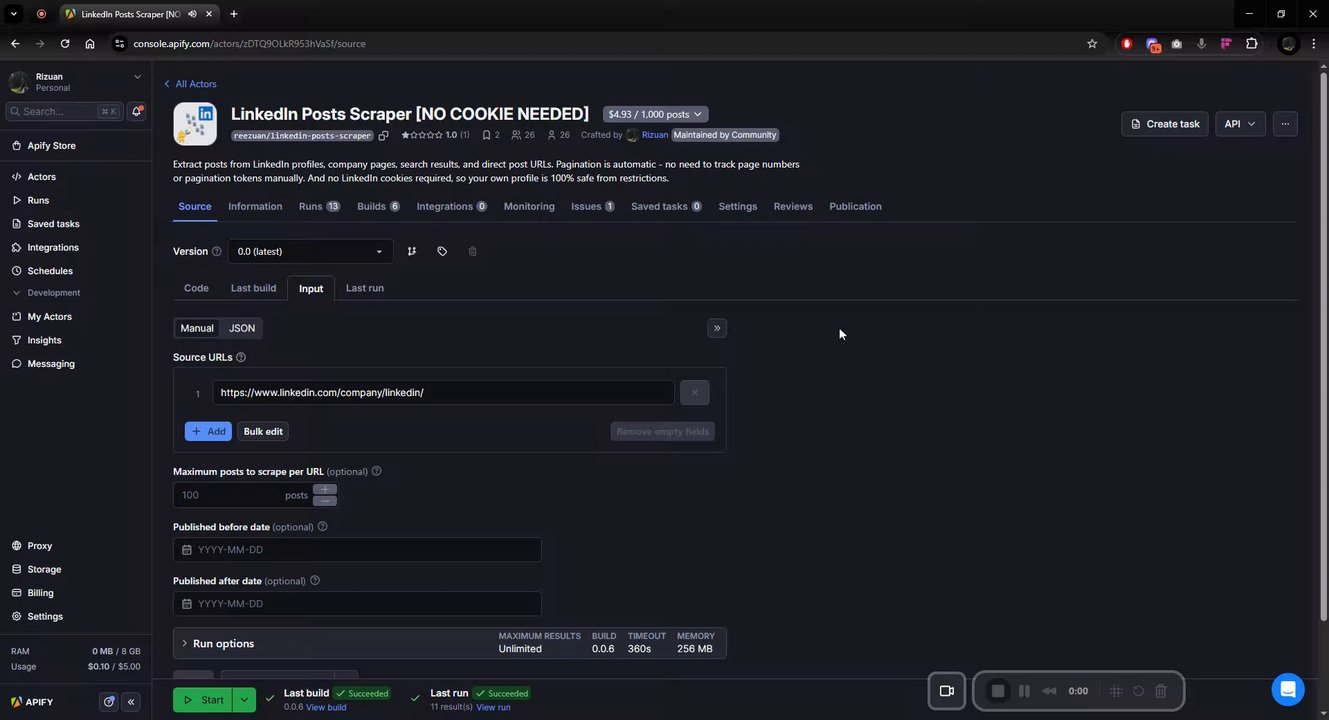Switch to the Information tab
This screenshot has width=1329, height=720.
255,206
